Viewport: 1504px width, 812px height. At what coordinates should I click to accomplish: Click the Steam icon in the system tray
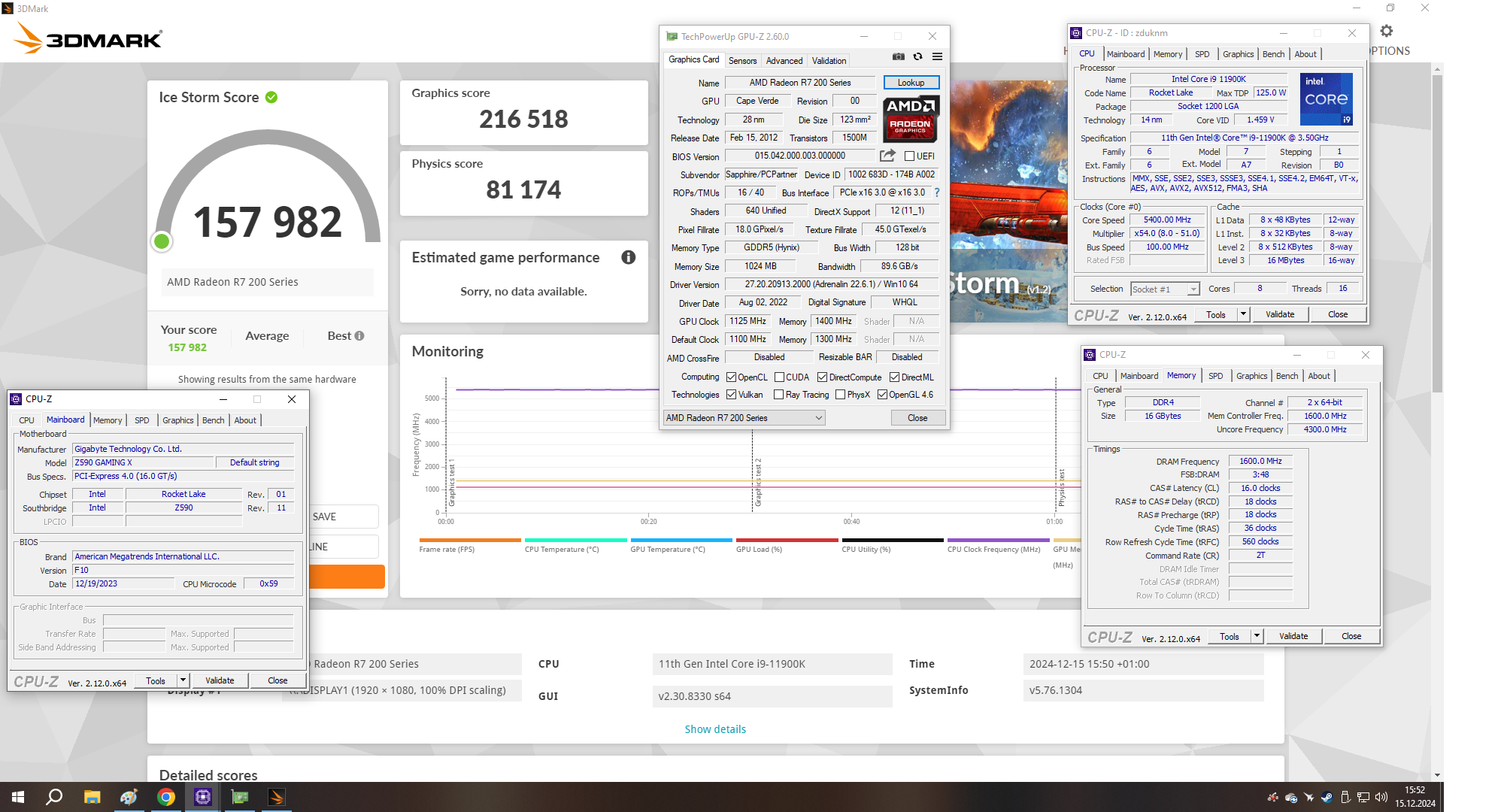[x=1327, y=797]
